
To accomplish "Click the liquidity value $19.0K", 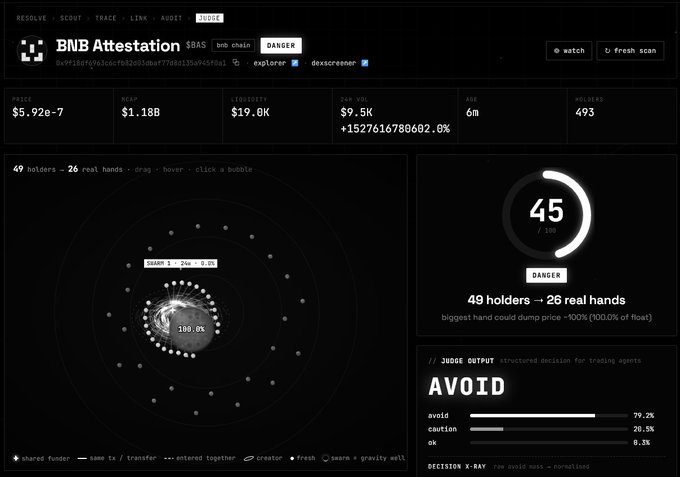I will click(250, 112).
